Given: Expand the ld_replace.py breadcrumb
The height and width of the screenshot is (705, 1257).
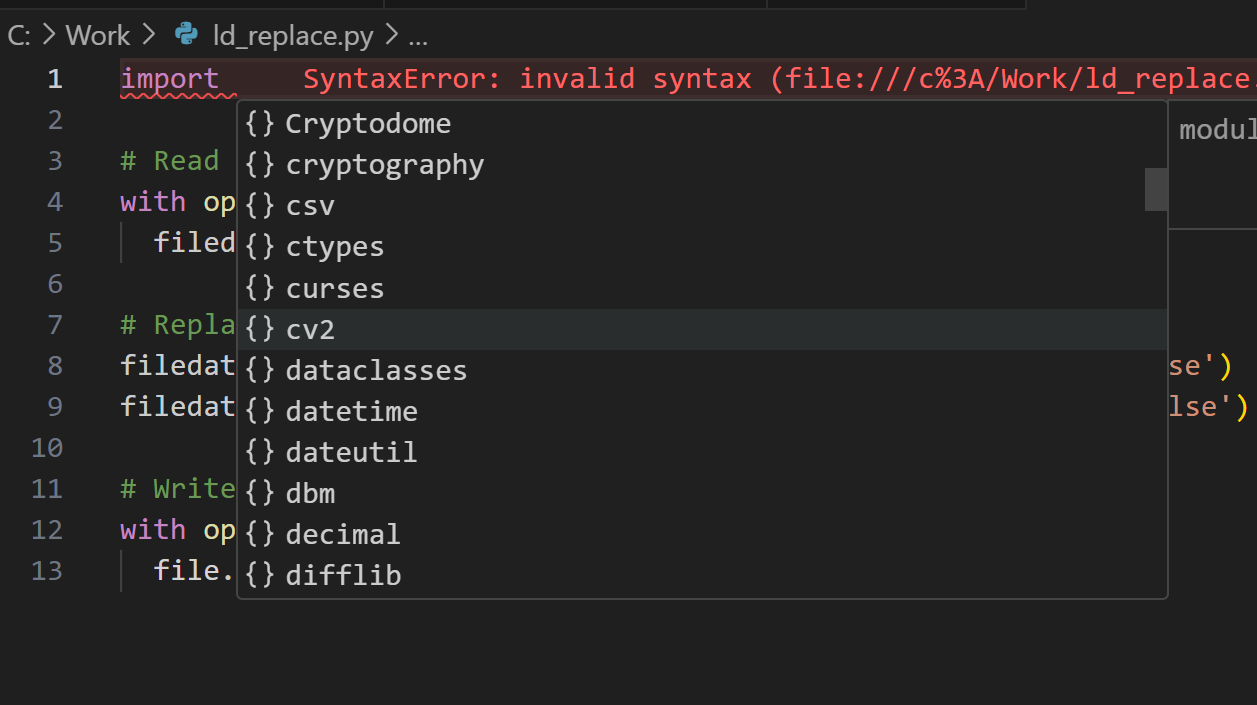Looking at the screenshot, I should coord(293,36).
